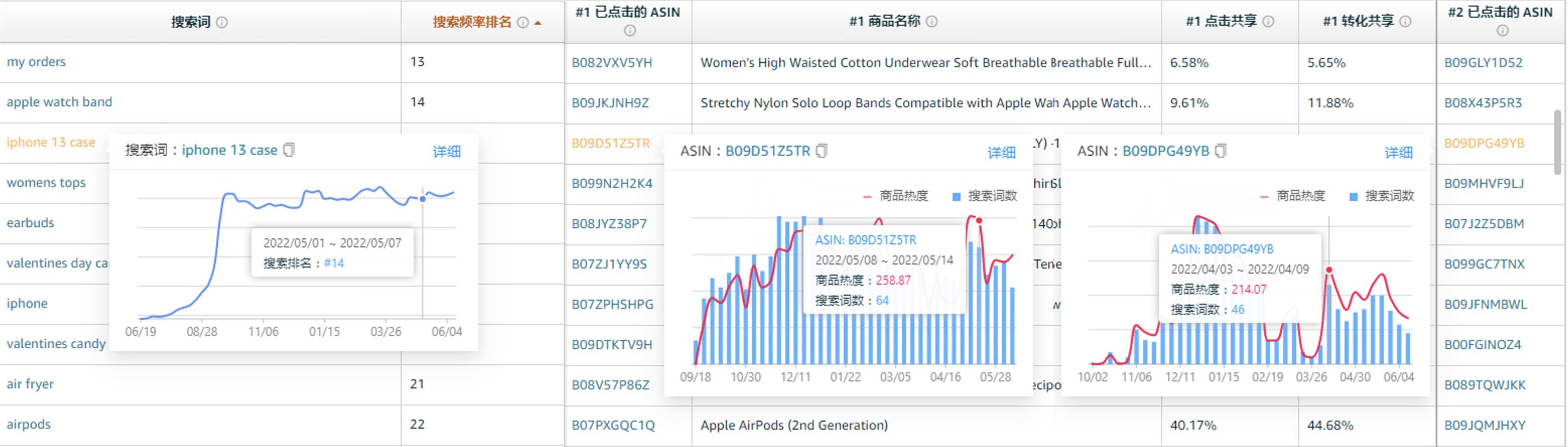Click the highlighted data point on search rank chart
This screenshot has height=447, width=1568.
(x=422, y=199)
